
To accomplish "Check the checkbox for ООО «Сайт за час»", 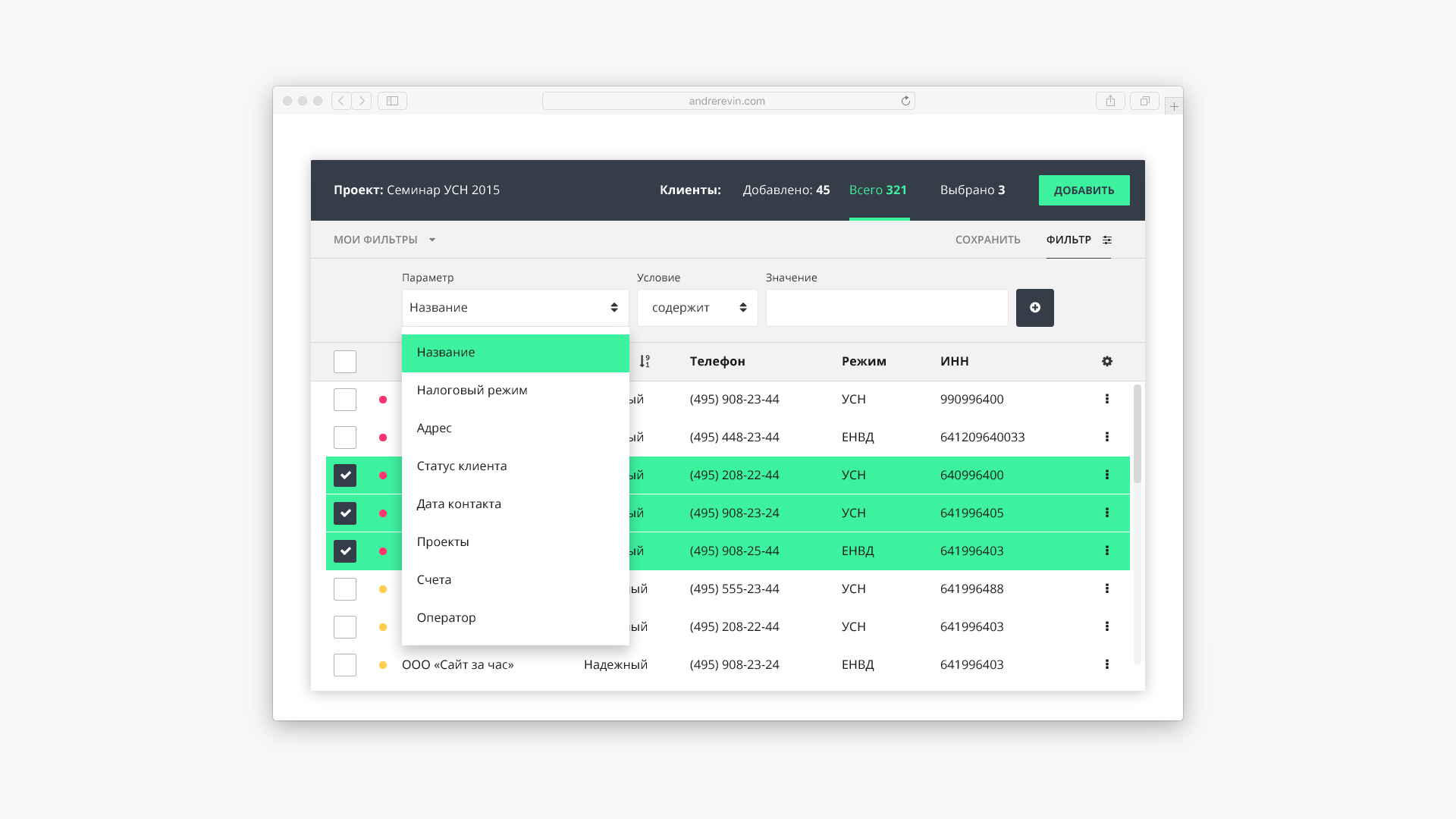I will tap(345, 665).
